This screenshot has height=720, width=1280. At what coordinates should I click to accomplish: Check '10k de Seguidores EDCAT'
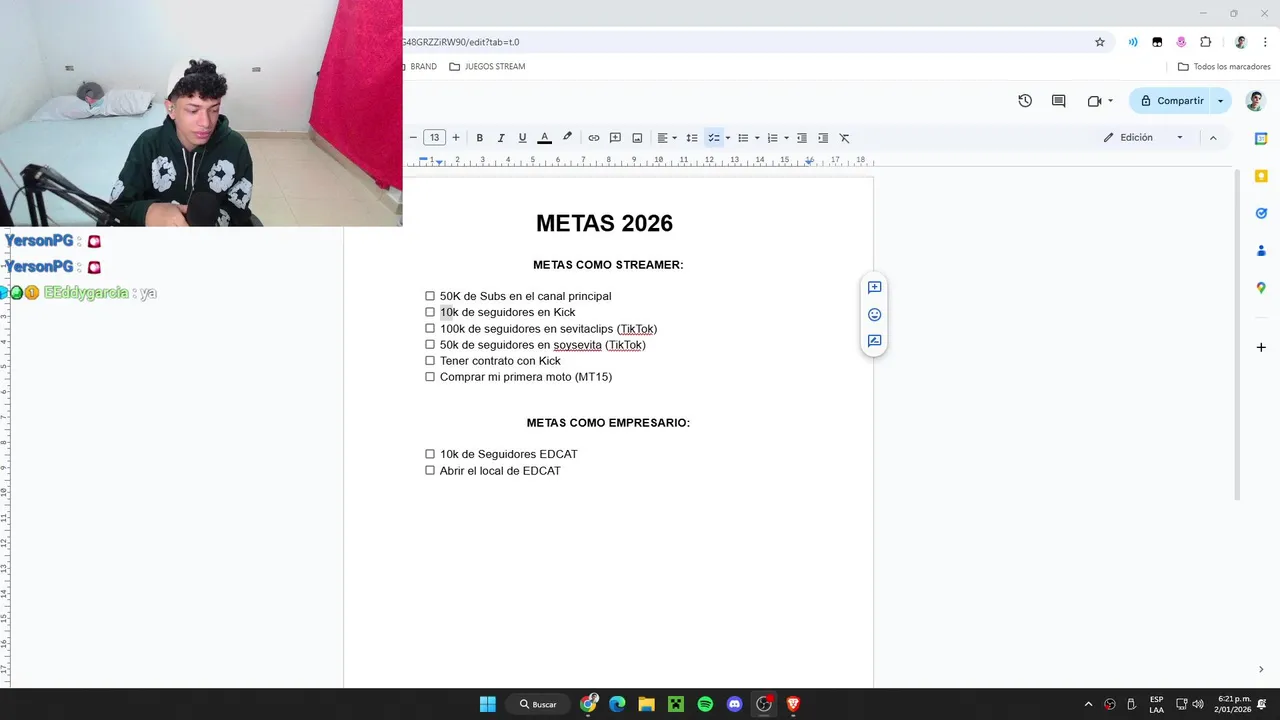click(x=430, y=454)
